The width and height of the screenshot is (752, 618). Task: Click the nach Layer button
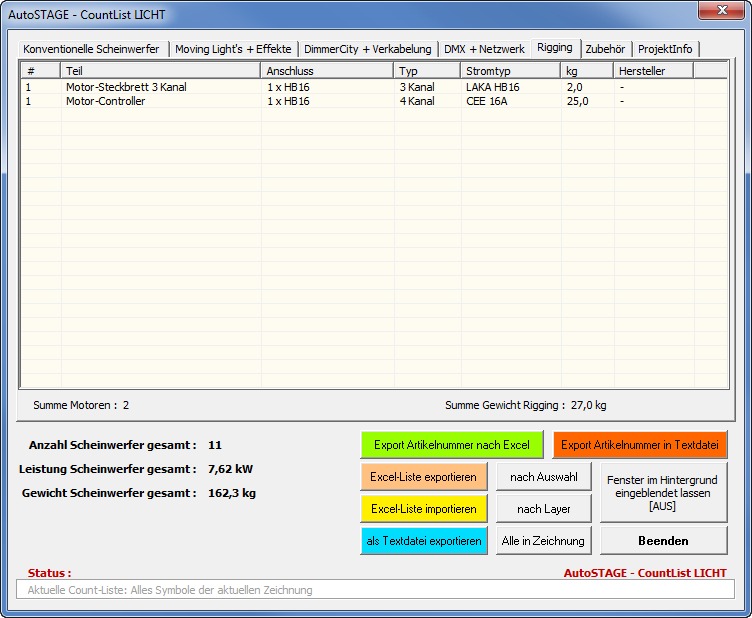544,509
